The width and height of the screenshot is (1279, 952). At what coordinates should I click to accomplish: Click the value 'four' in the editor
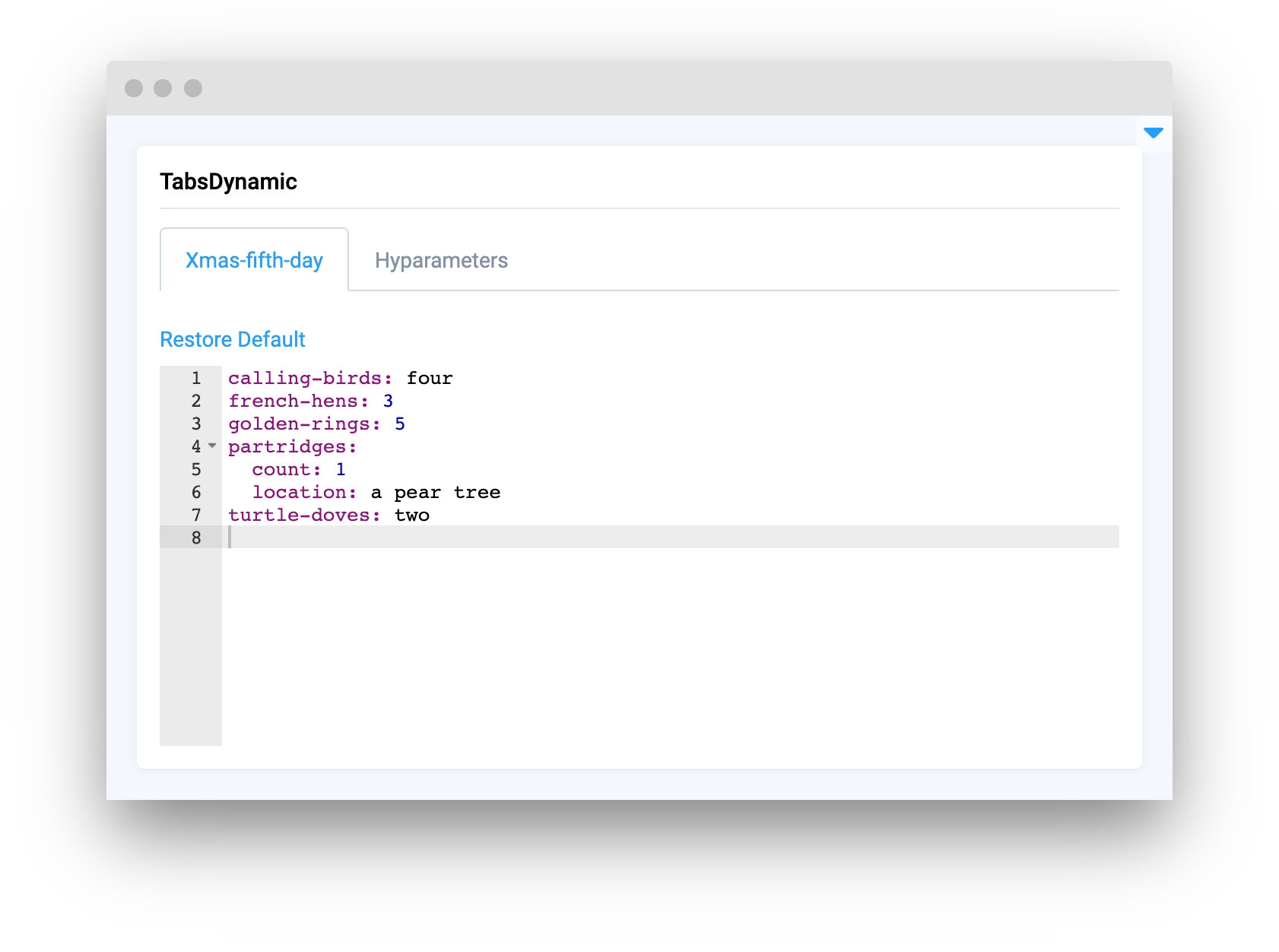pos(430,378)
